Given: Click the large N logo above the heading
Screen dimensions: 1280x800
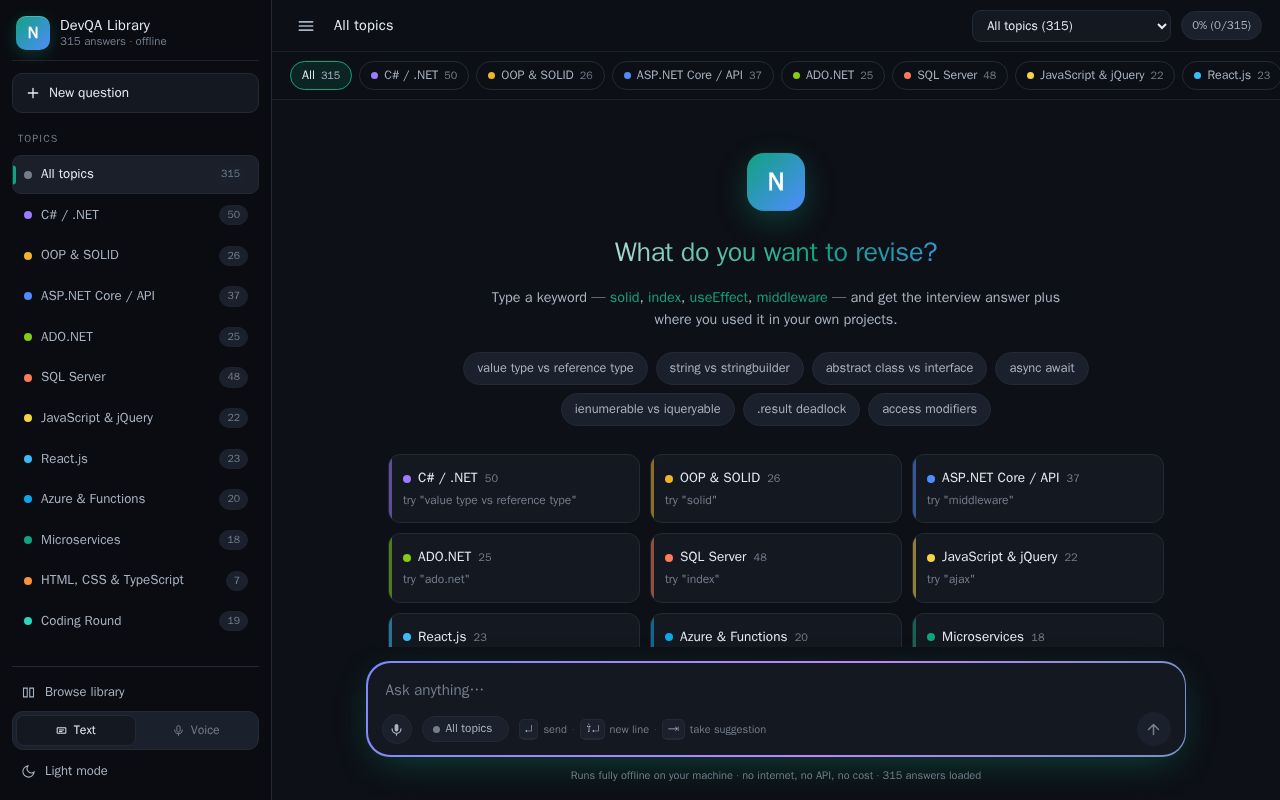Looking at the screenshot, I should [776, 182].
